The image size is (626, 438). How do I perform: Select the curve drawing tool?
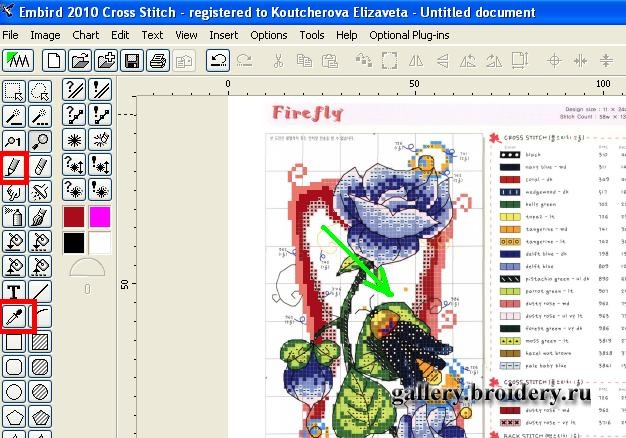pos(42,317)
